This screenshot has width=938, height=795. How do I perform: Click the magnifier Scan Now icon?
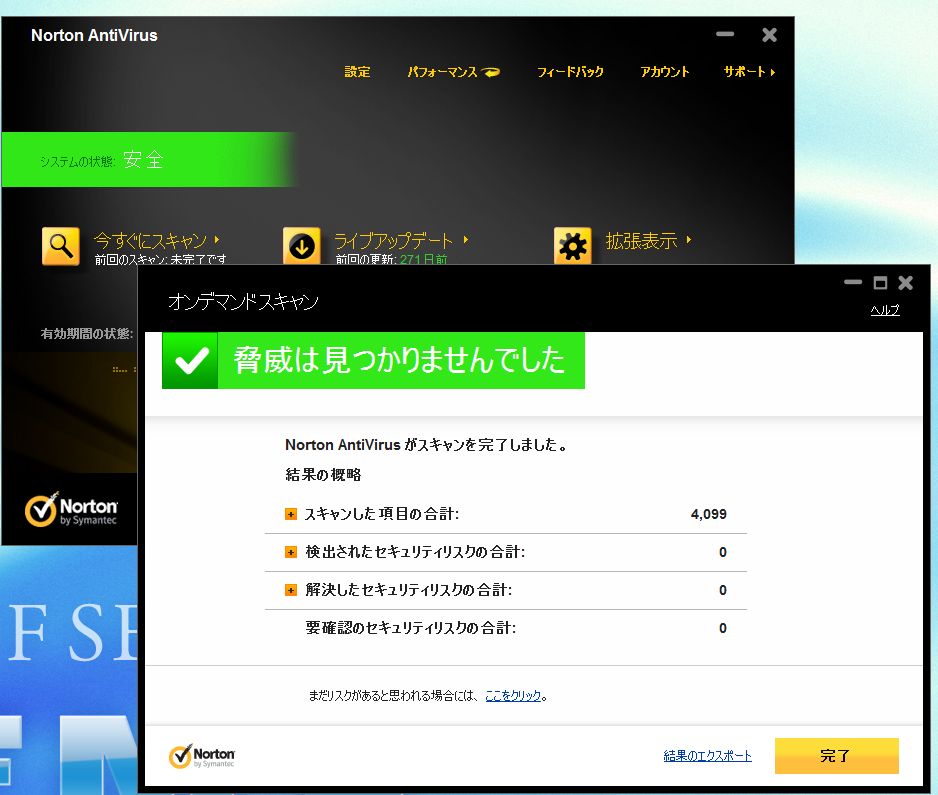click(x=60, y=245)
